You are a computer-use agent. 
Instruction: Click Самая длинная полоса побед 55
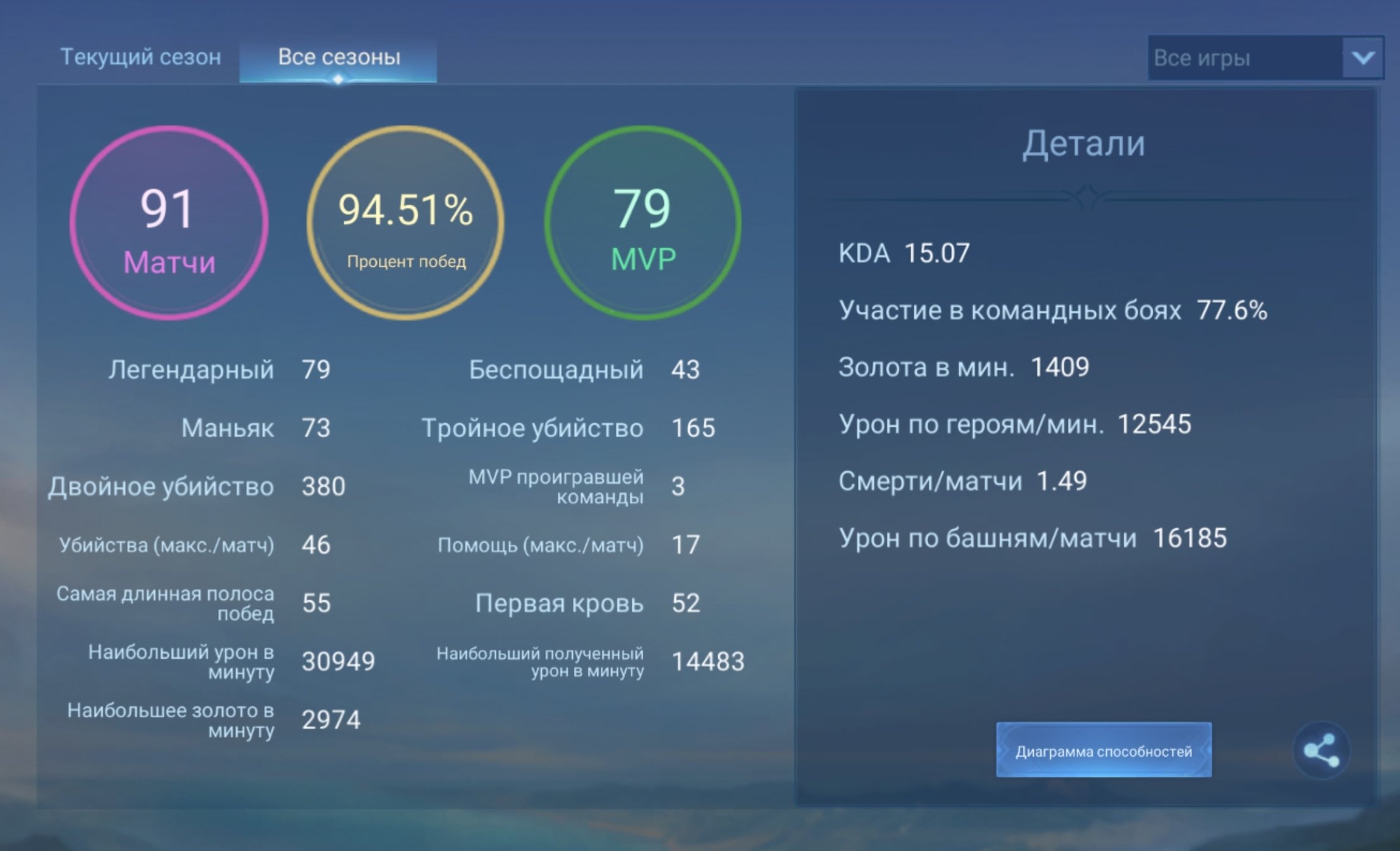(193, 603)
